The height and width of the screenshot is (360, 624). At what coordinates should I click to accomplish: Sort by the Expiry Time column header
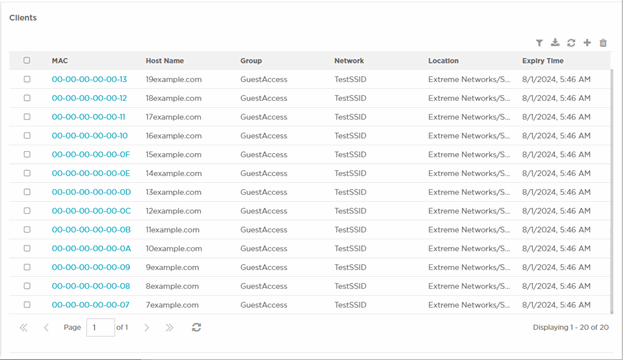(x=543, y=61)
